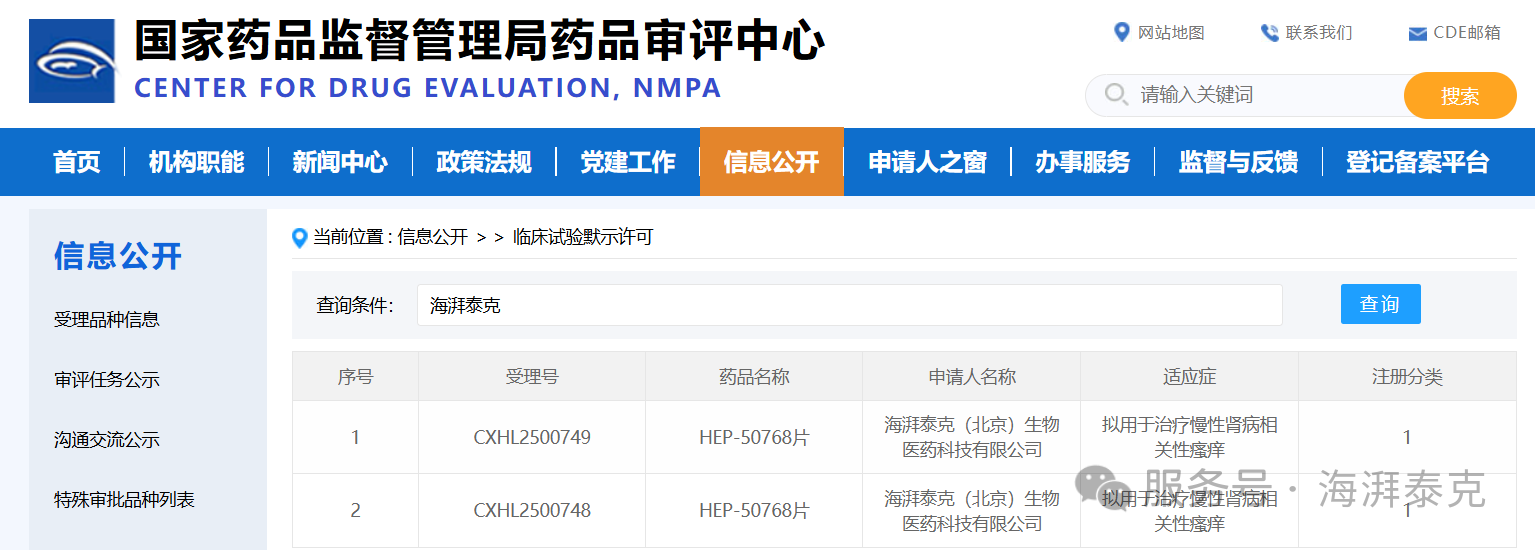Open the 申请人之窗 menu item
The width and height of the screenshot is (1535, 550).
pyautogui.click(x=927, y=162)
